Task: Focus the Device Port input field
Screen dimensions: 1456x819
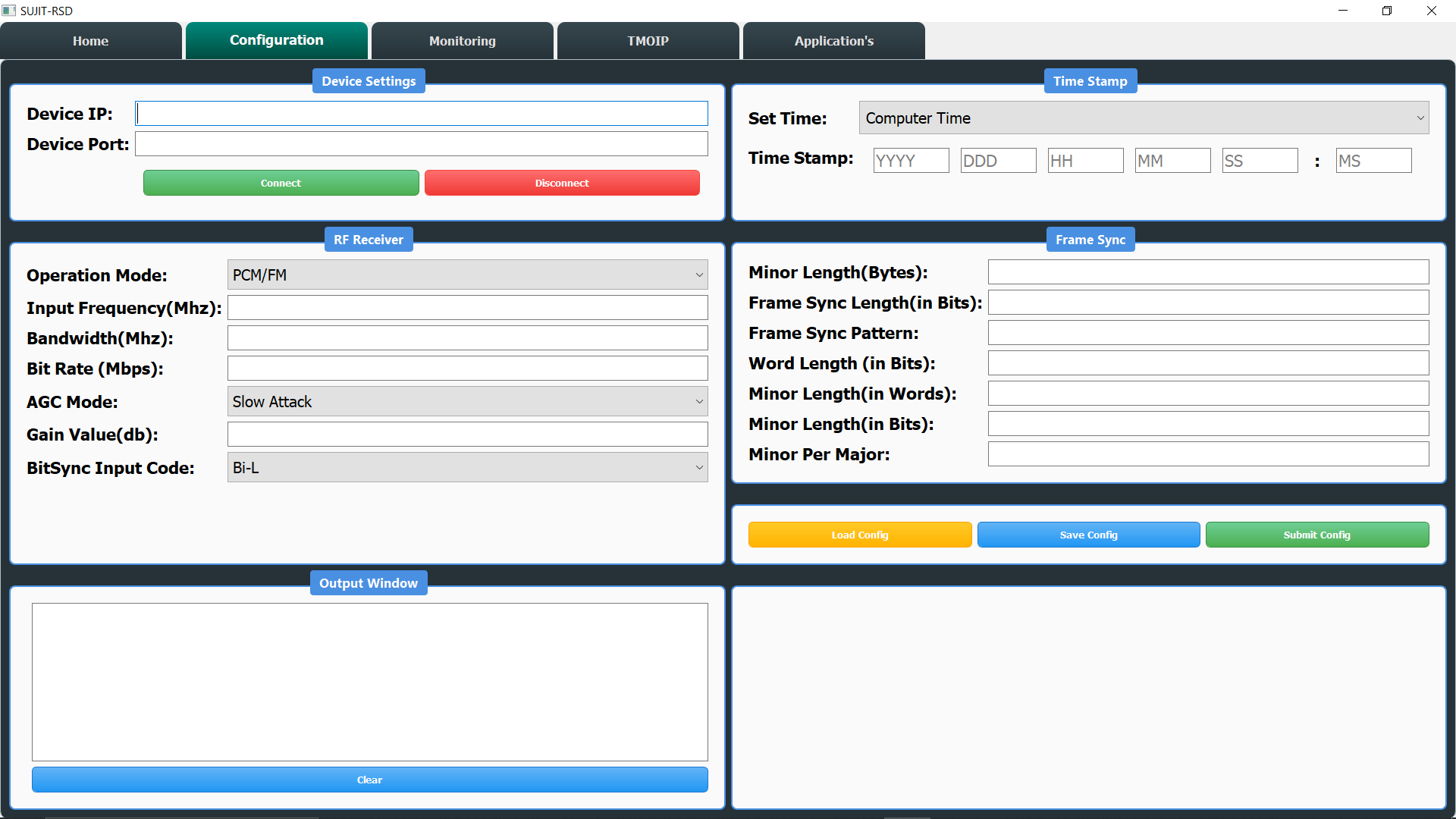Action: pos(421,144)
